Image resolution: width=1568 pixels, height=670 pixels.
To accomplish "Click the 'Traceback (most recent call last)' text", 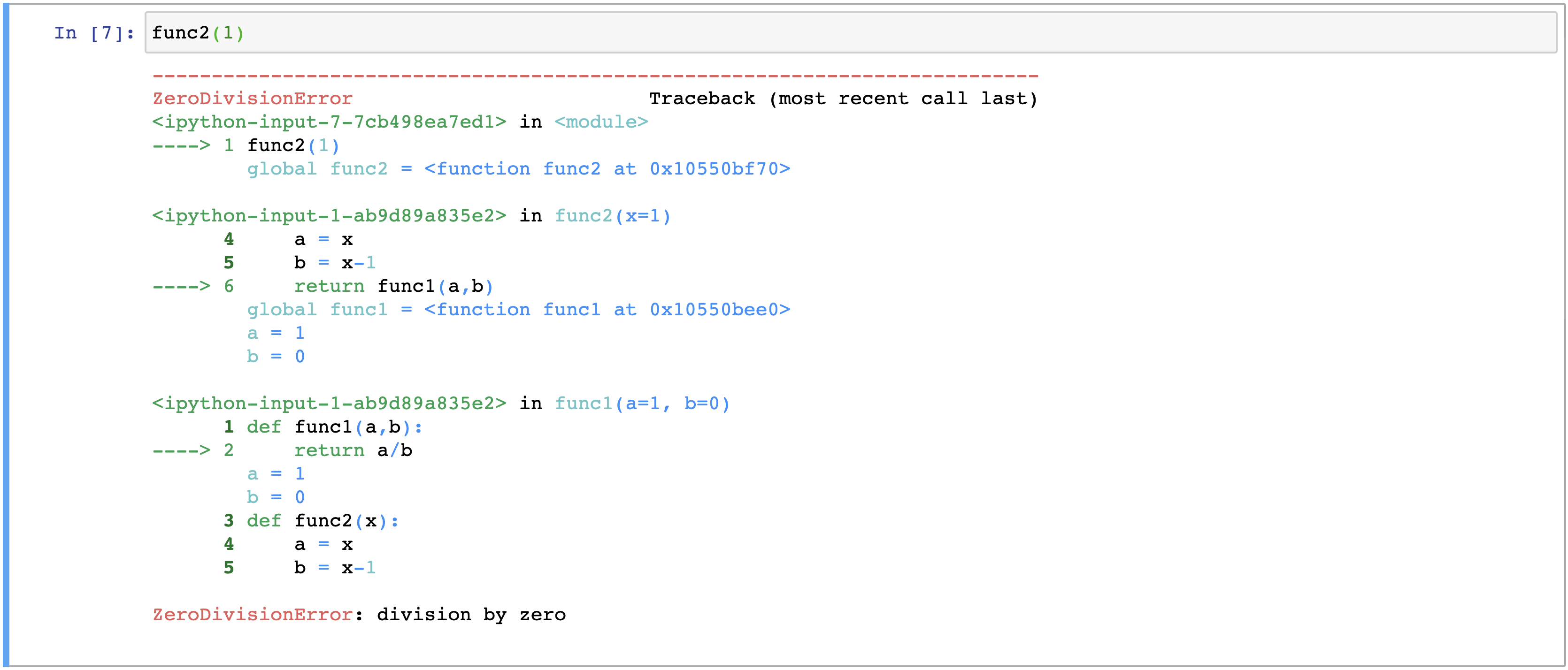I will click(x=843, y=99).
